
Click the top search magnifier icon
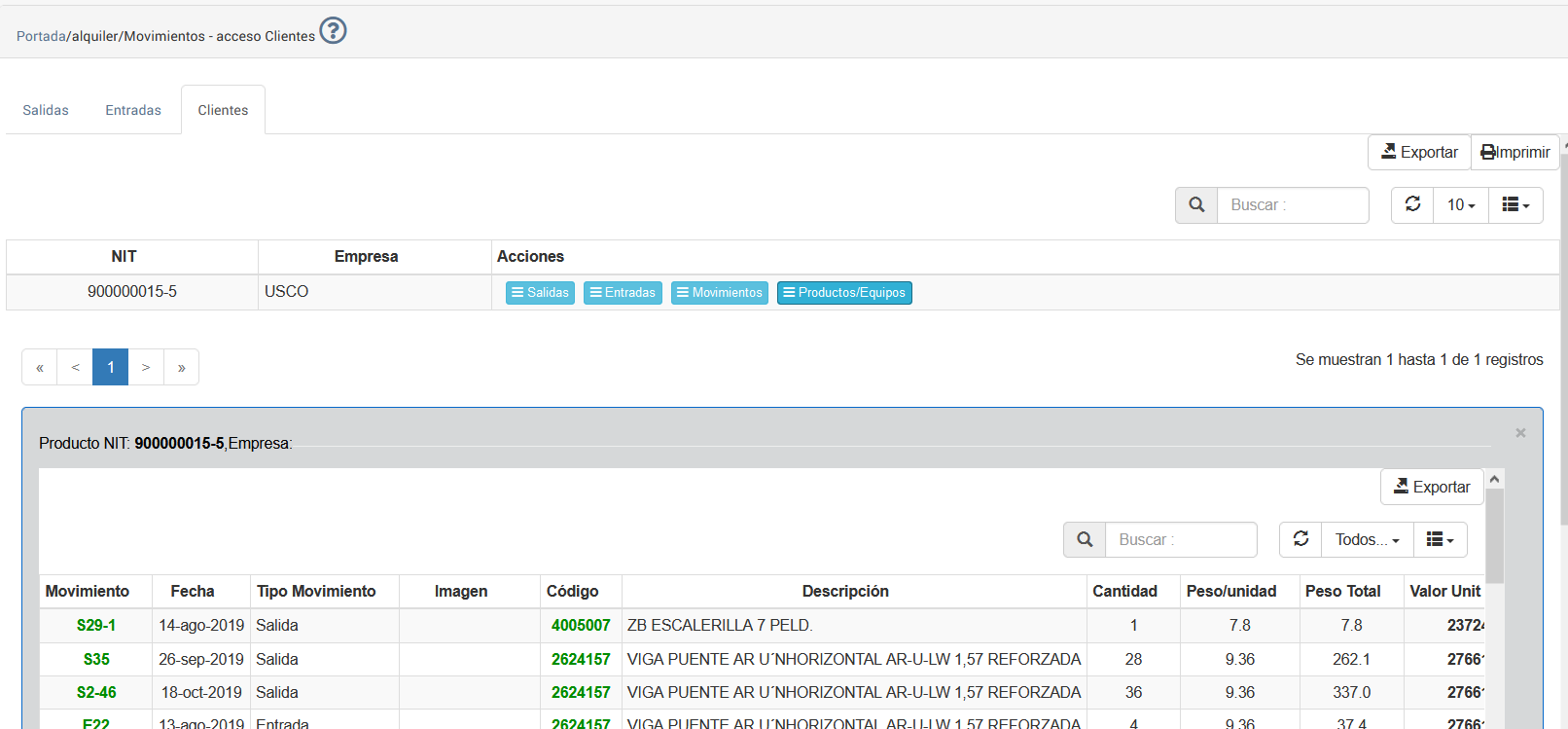pos(1196,205)
